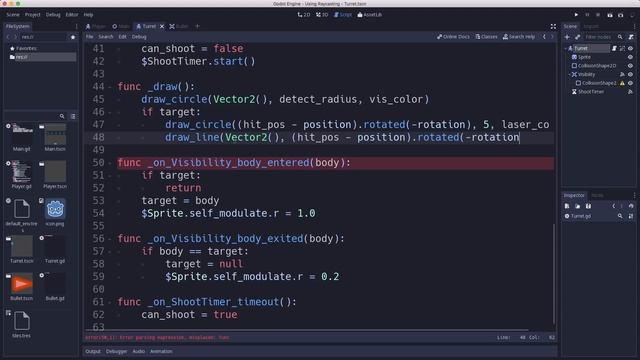Show the CollisionShape2D configuration warning
The height and width of the screenshot is (360, 640).
622,83
